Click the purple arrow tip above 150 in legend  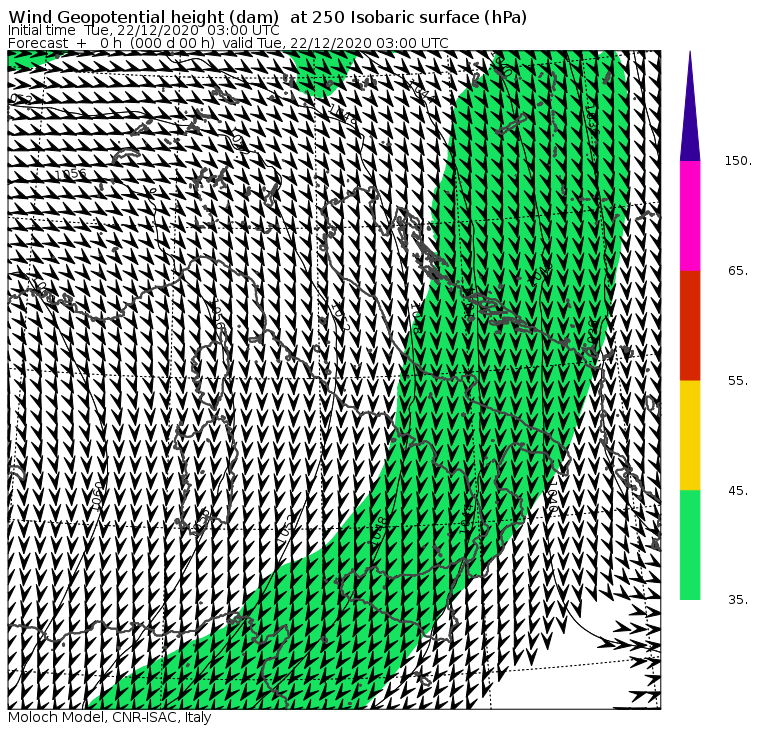690,106
